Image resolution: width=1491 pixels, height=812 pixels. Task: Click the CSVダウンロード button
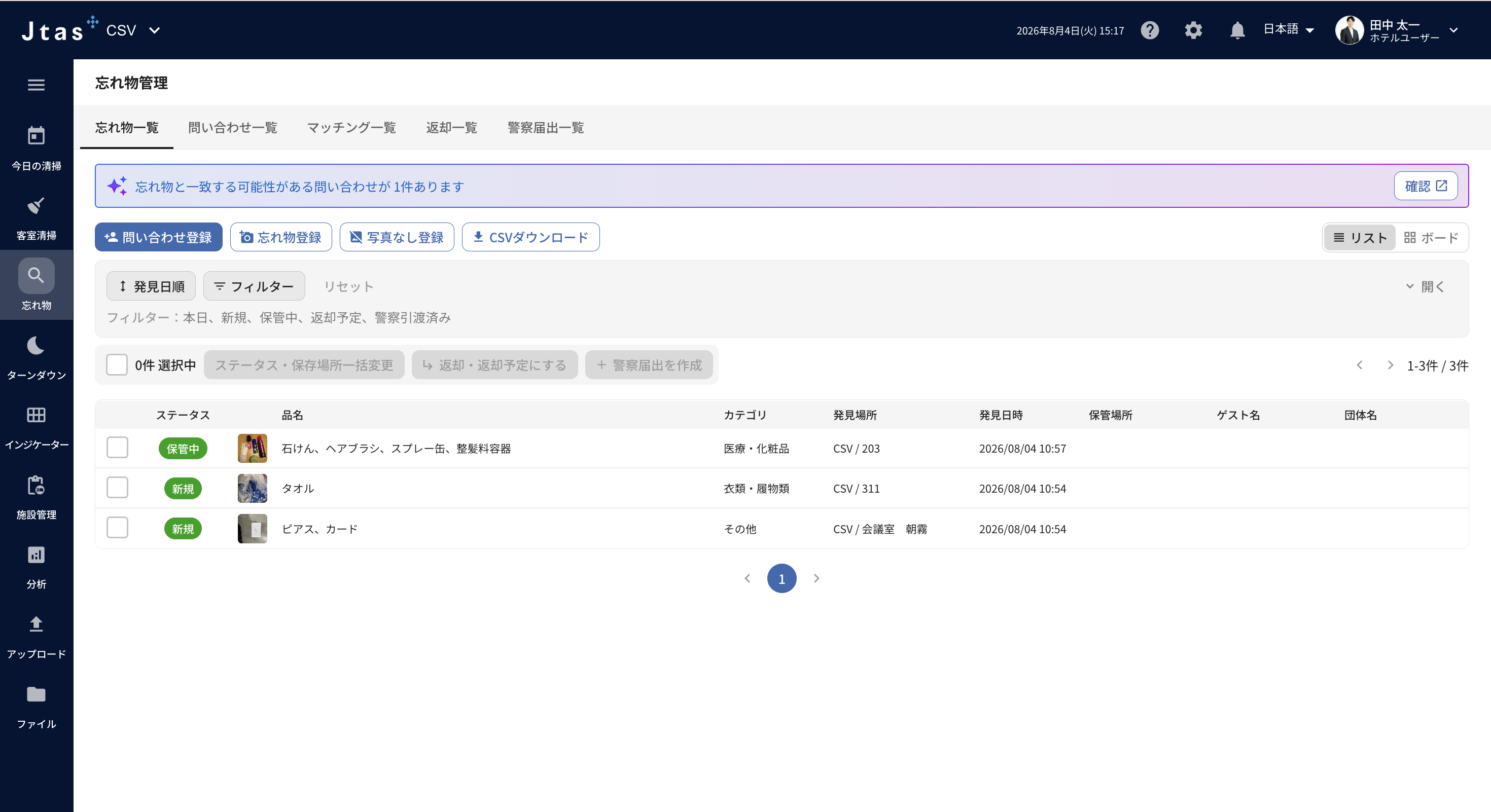point(530,237)
